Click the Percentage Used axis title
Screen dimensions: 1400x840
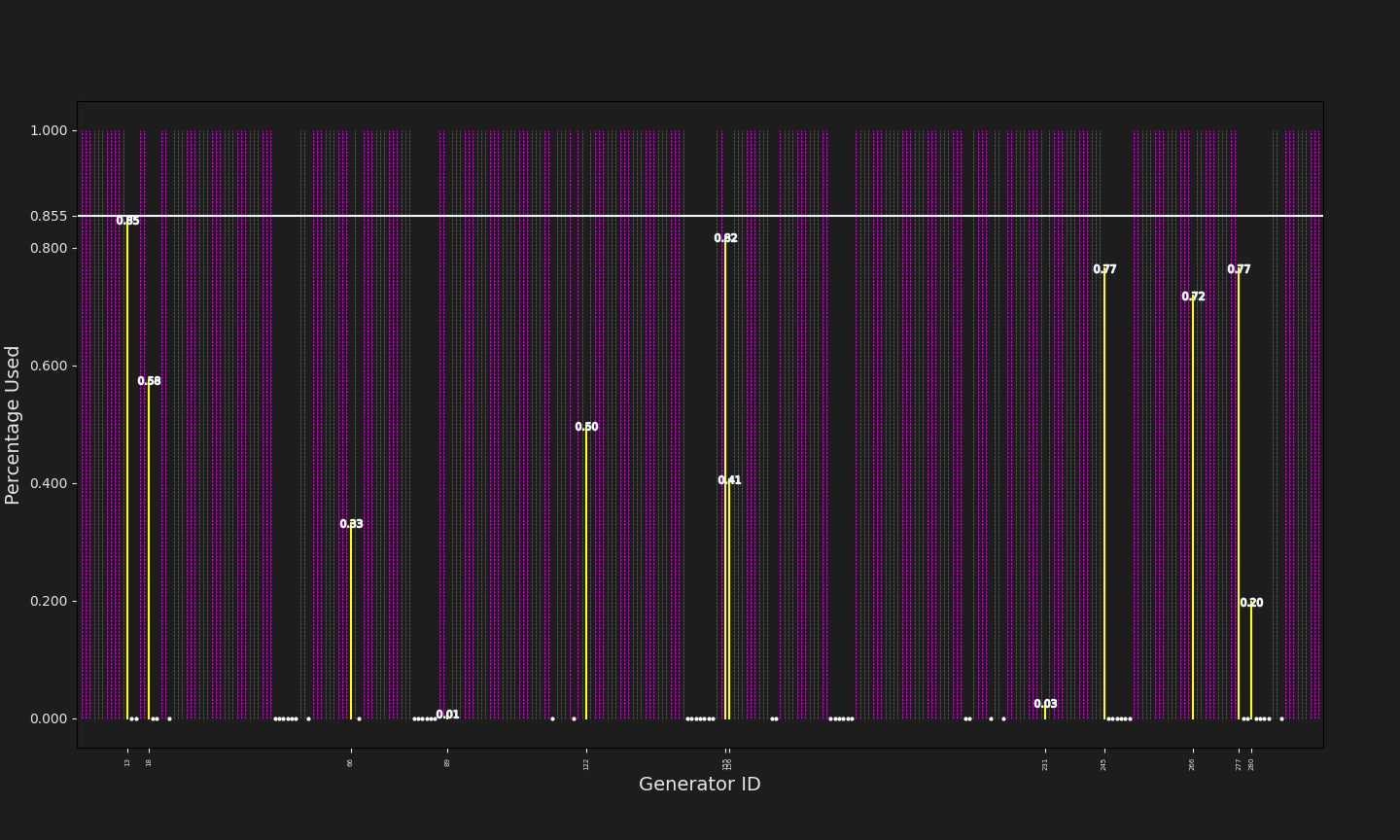click(14, 425)
